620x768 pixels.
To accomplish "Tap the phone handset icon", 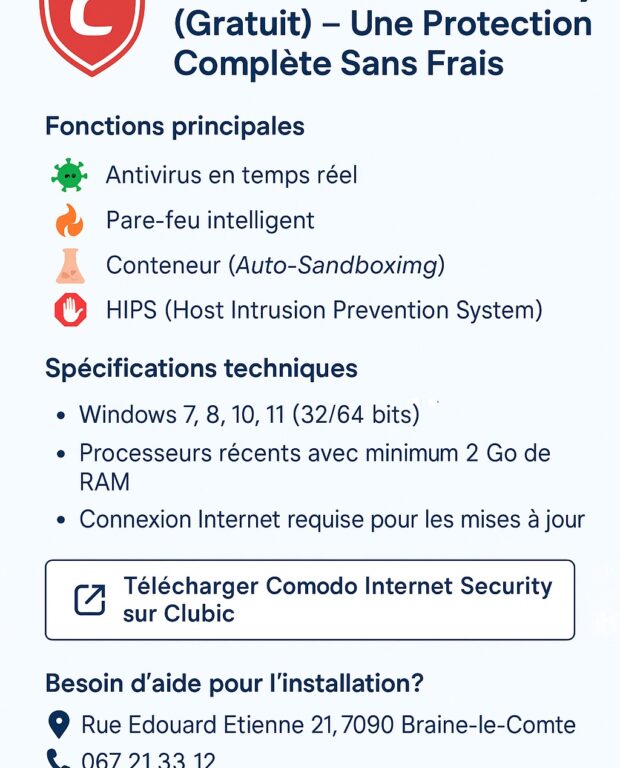I will pyautogui.click(x=58, y=759).
